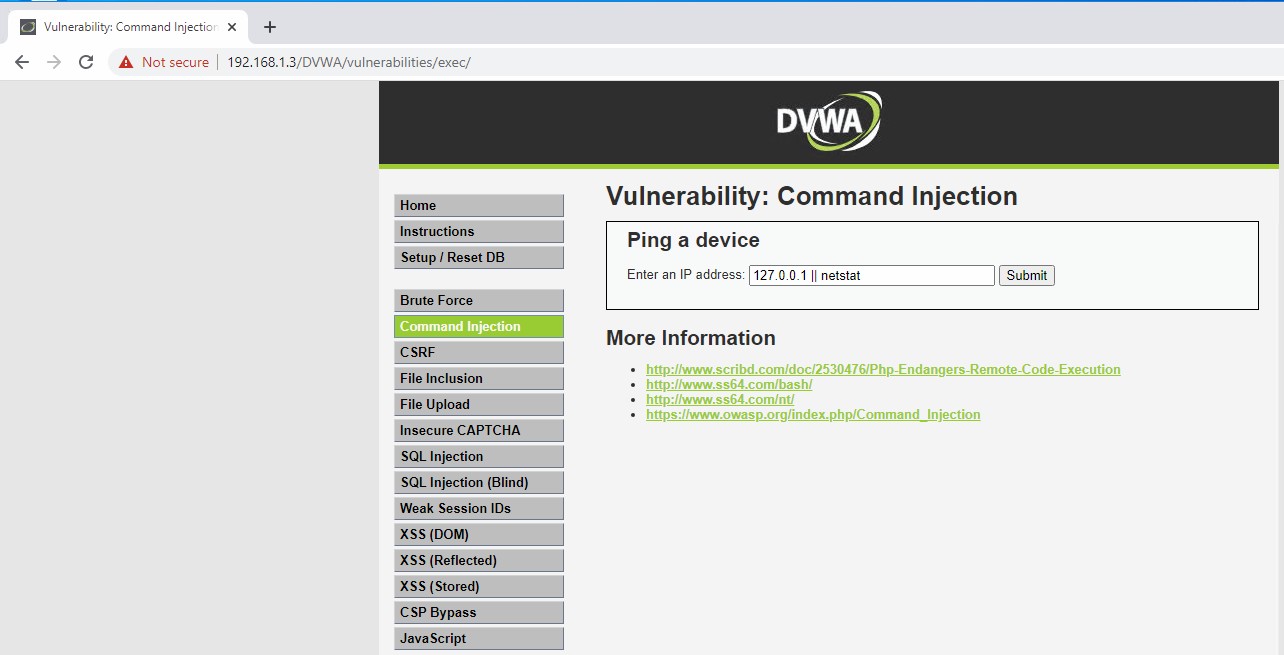Screen dimensions: 1284x655
Task: Navigate to File Upload
Action: pos(479,404)
